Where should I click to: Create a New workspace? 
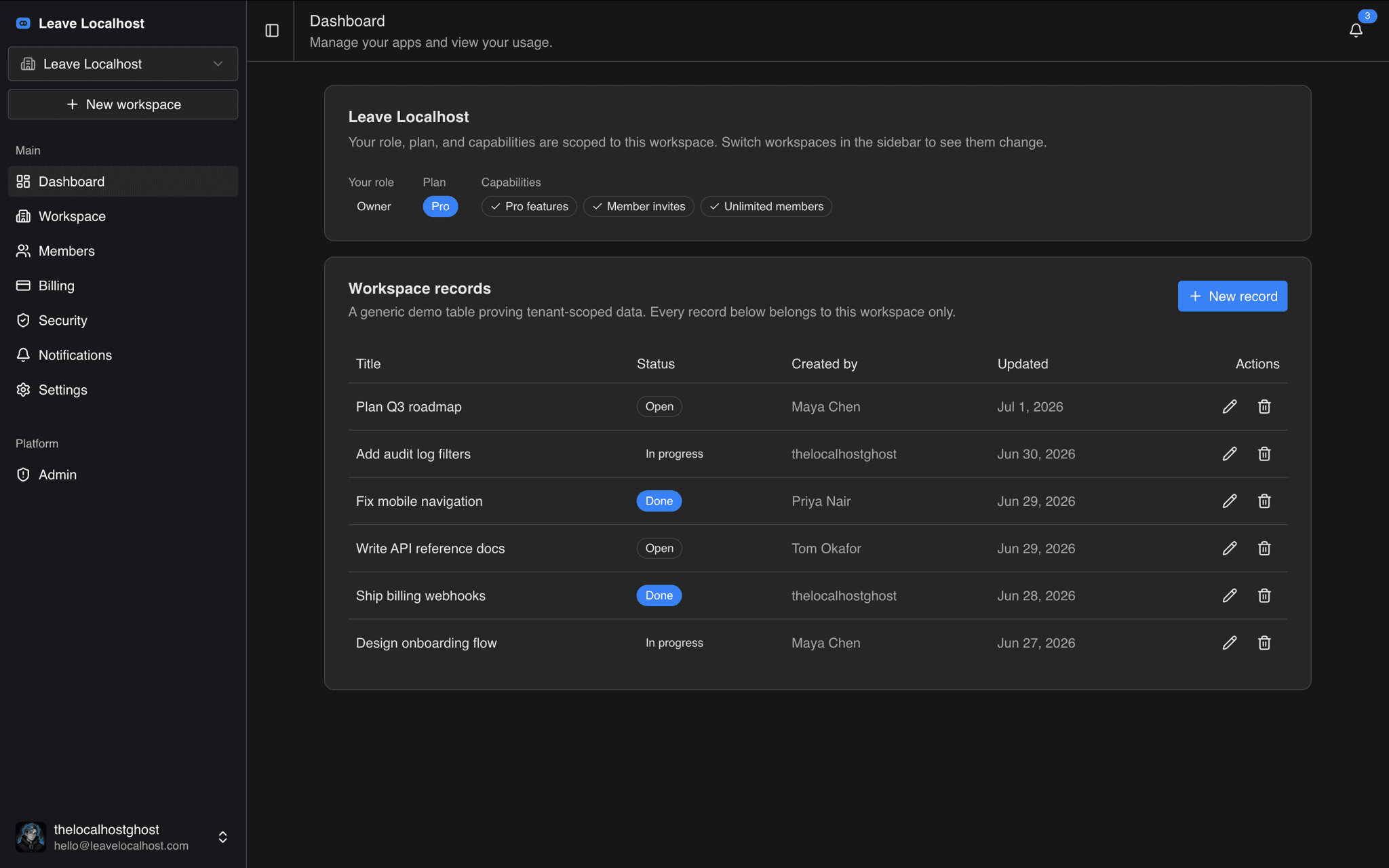pyautogui.click(x=123, y=104)
